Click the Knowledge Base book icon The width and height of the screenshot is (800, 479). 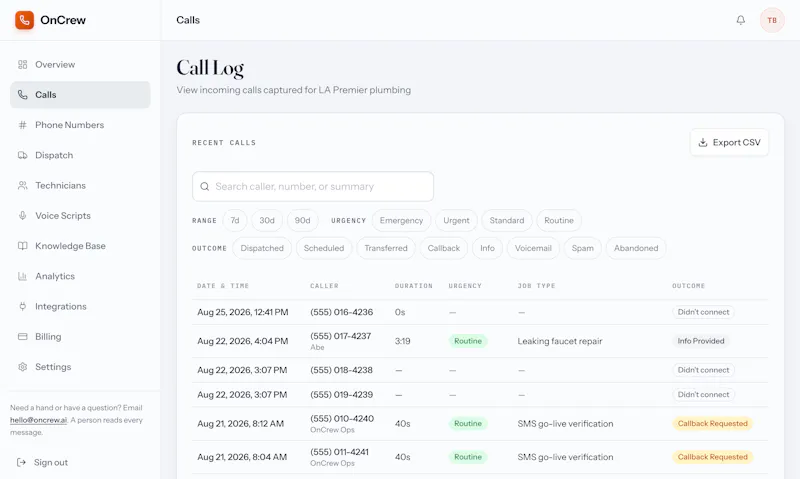22,246
